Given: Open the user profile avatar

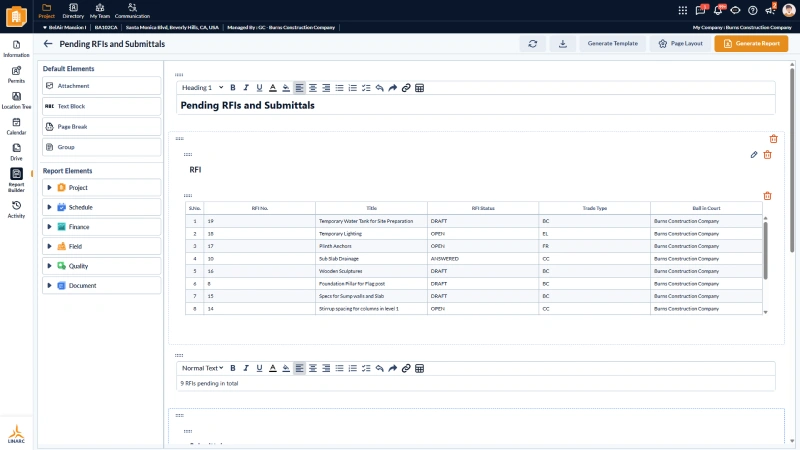Looking at the screenshot, I should tap(789, 10).
